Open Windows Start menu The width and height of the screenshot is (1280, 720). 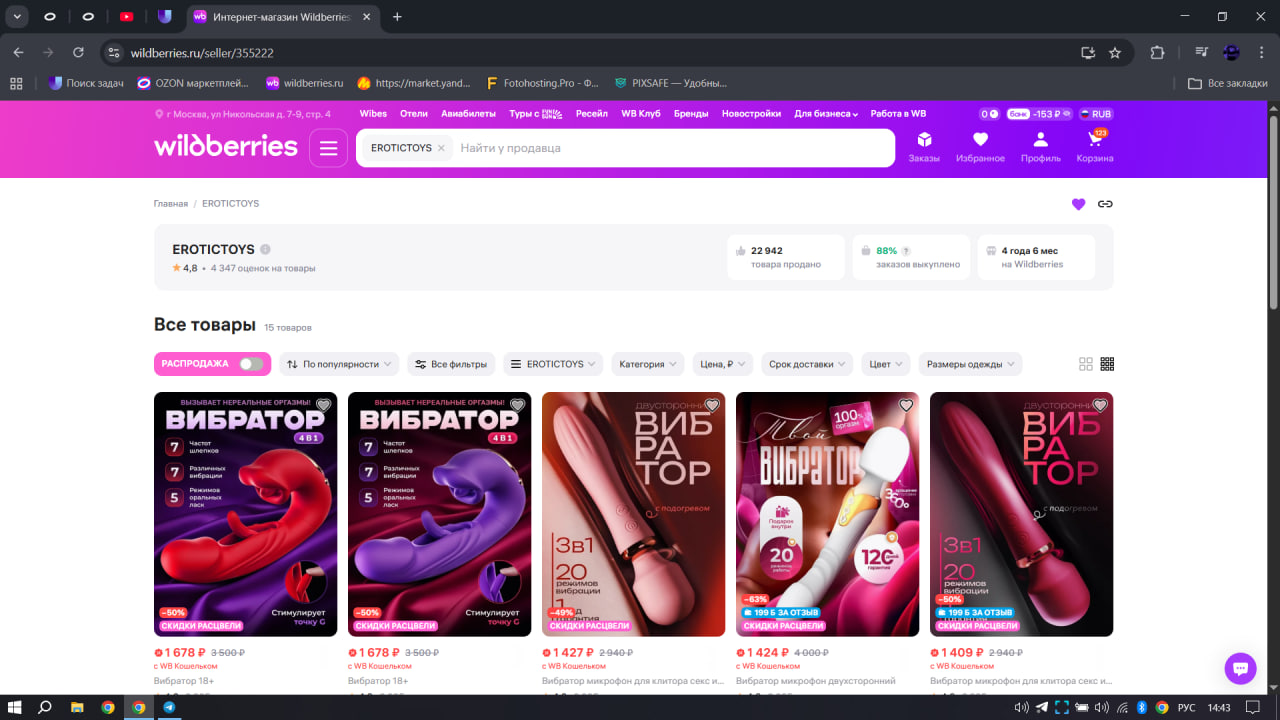[x=15, y=707]
